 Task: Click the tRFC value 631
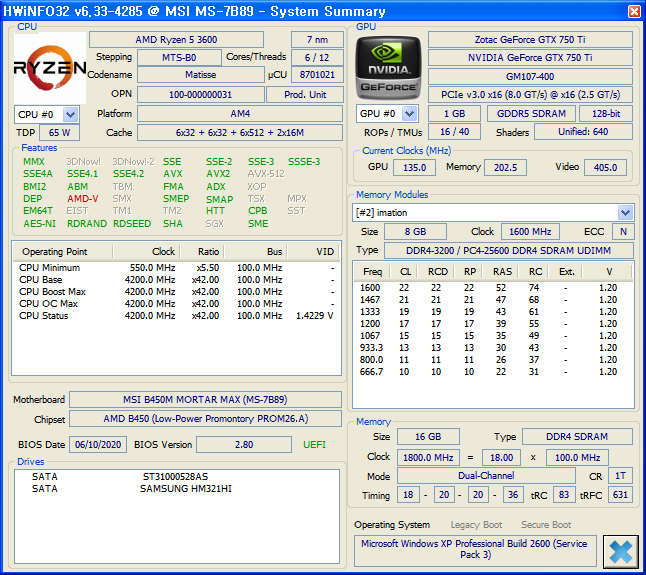click(x=620, y=495)
